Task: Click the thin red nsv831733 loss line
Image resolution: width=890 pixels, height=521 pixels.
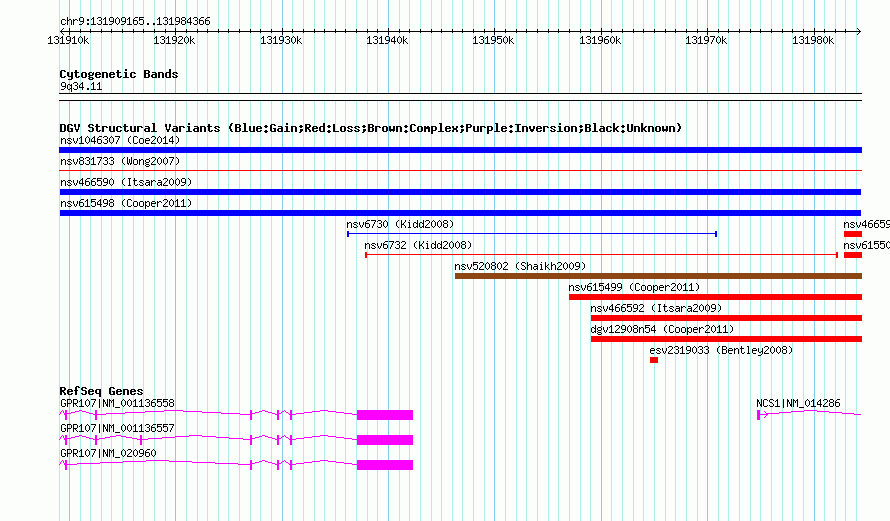Action: pyautogui.click(x=460, y=170)
